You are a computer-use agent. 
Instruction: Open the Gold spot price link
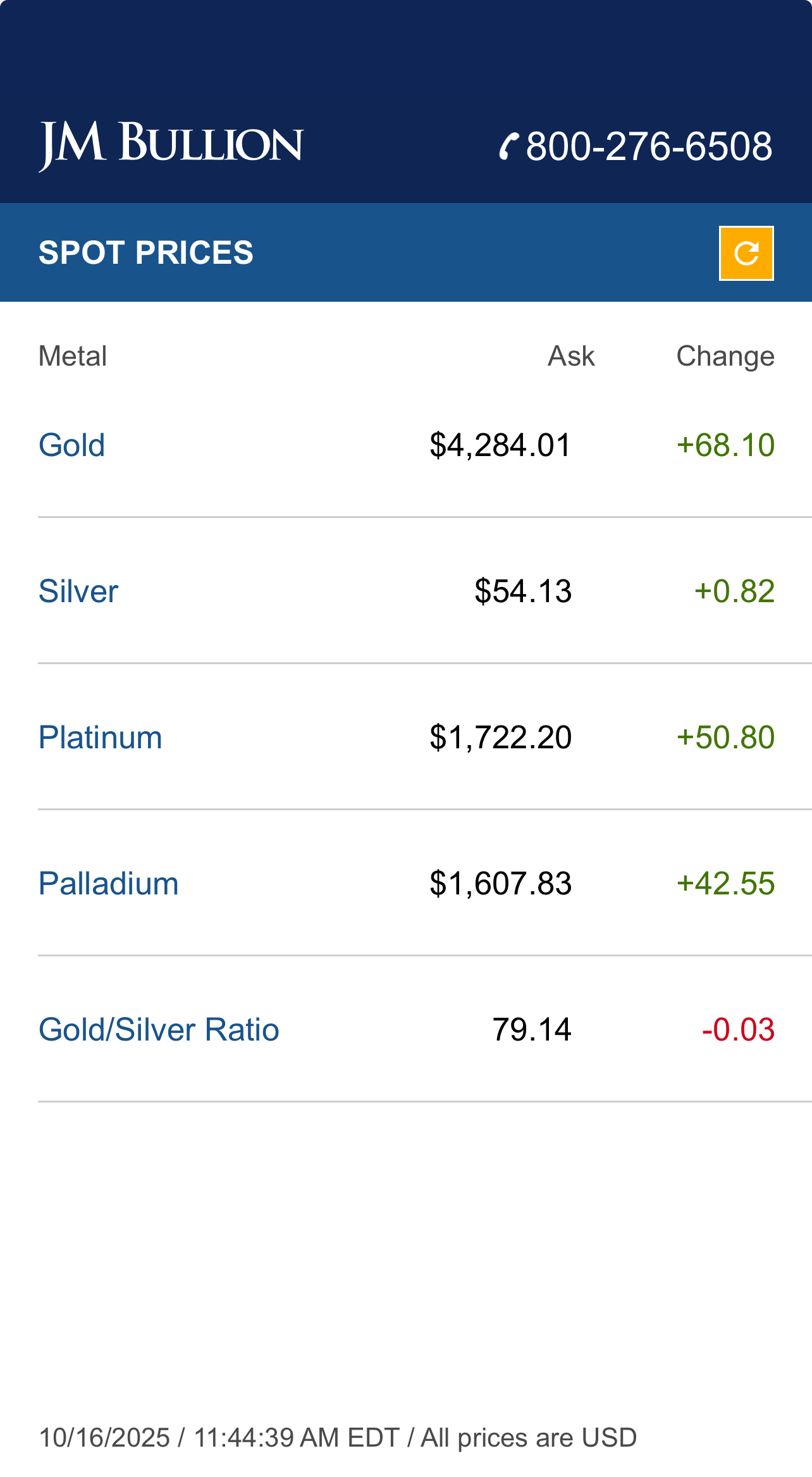pyautogui.click(x=71, y=445)
